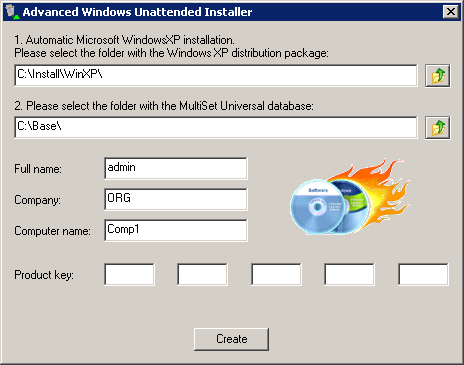The height and width of the screenshot is (365, 464).
Task: Click the "Full name:" label
Action: tap(38, 169)
